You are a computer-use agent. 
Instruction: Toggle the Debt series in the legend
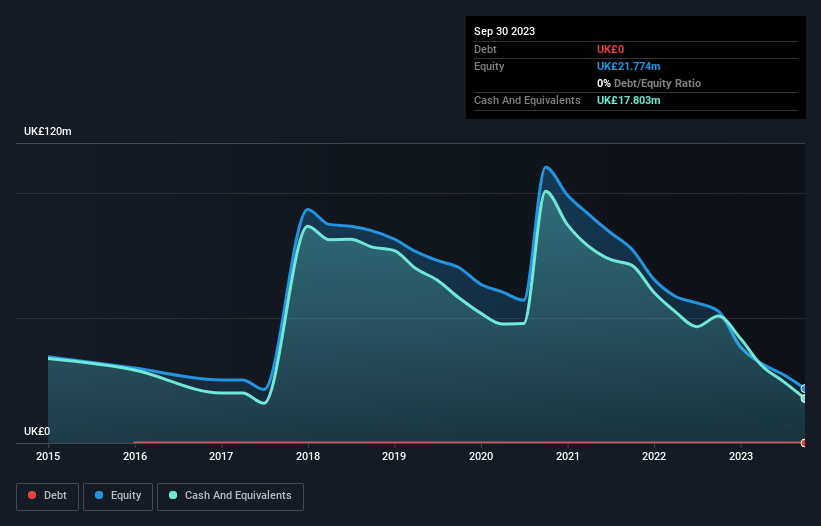click(x=47, y=496)
